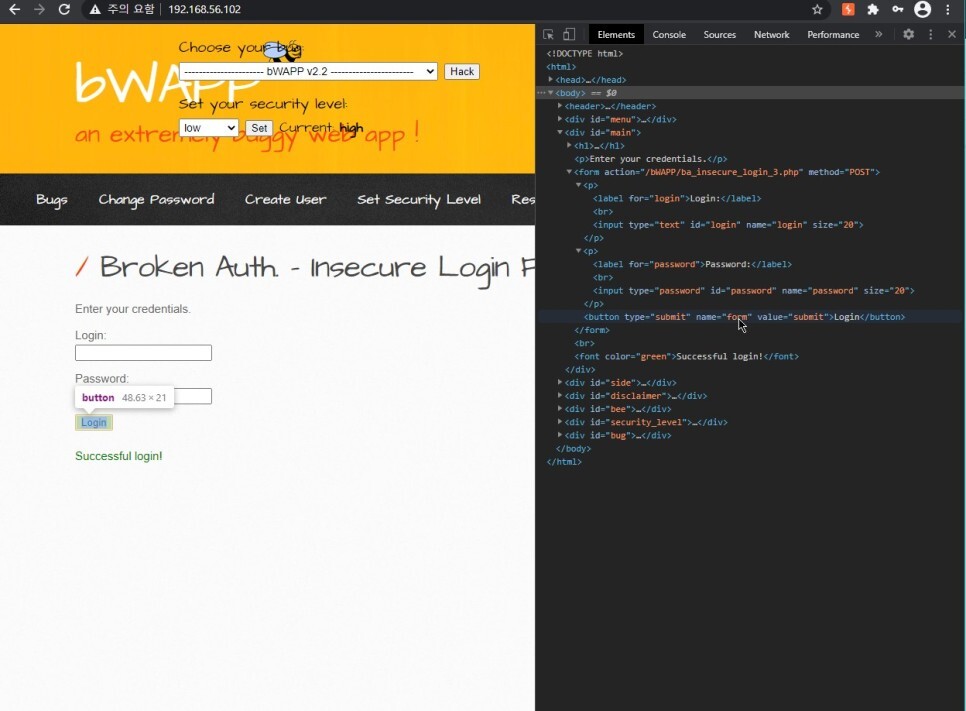Show more DevTools tabs
This screenshot has width=966, height=711.
pos(879,35)
